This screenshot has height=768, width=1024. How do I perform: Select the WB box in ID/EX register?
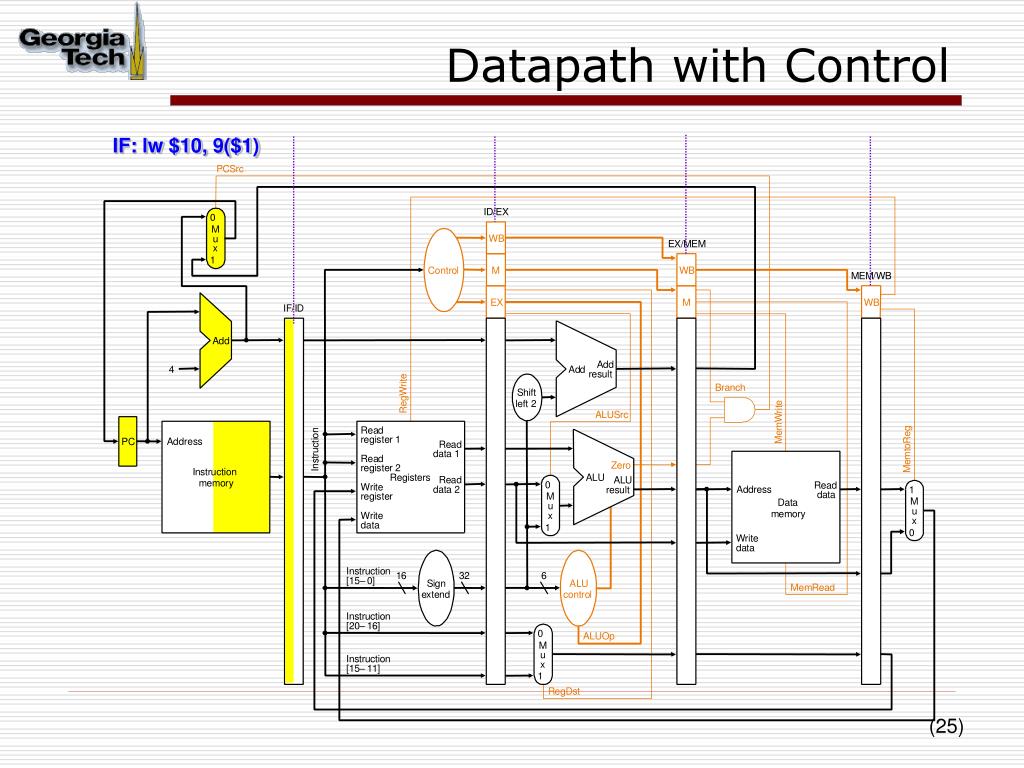496,238
